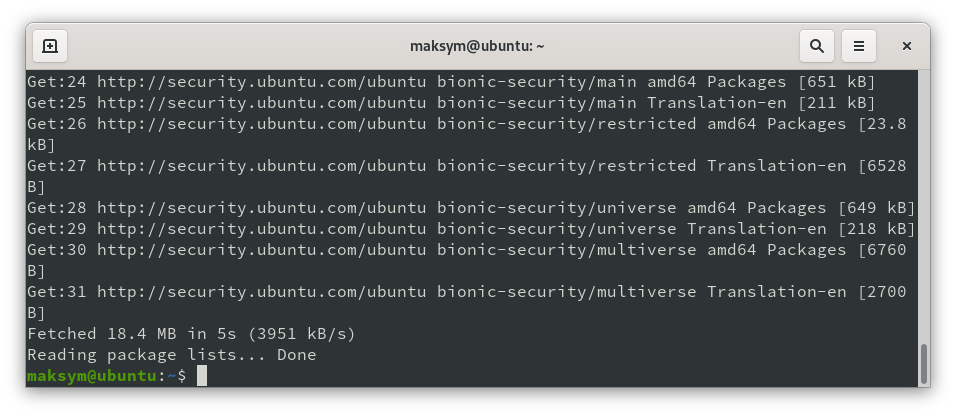Click the URL on the Get:24 line

(x=262, y=82)
